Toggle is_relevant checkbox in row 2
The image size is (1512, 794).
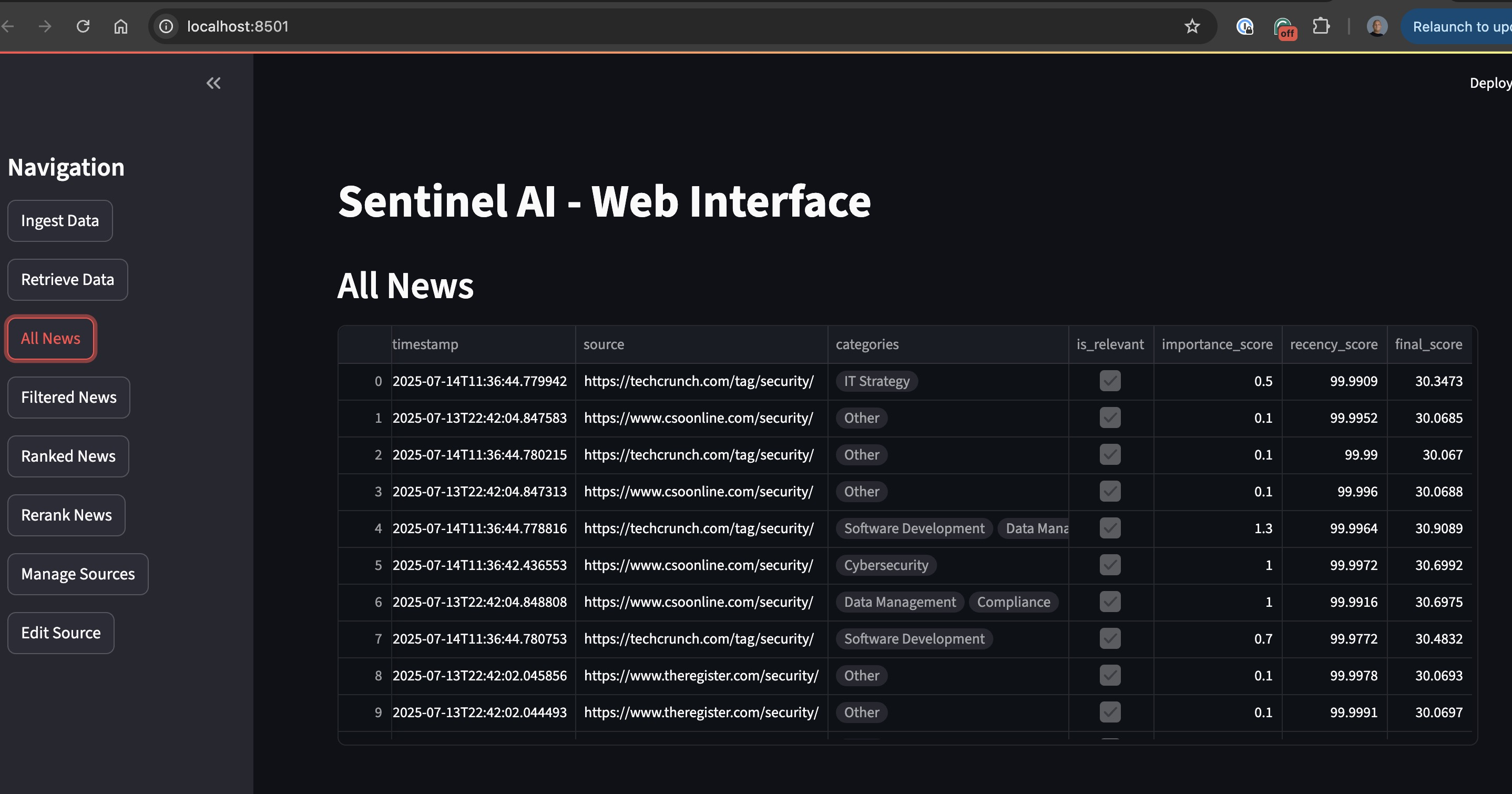1110,454
